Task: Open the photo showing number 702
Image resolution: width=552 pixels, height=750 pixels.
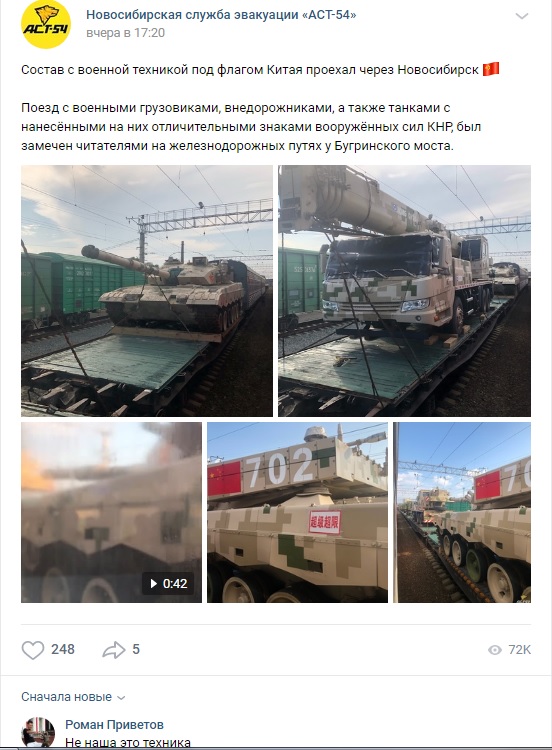Action: tap(297, 512)
